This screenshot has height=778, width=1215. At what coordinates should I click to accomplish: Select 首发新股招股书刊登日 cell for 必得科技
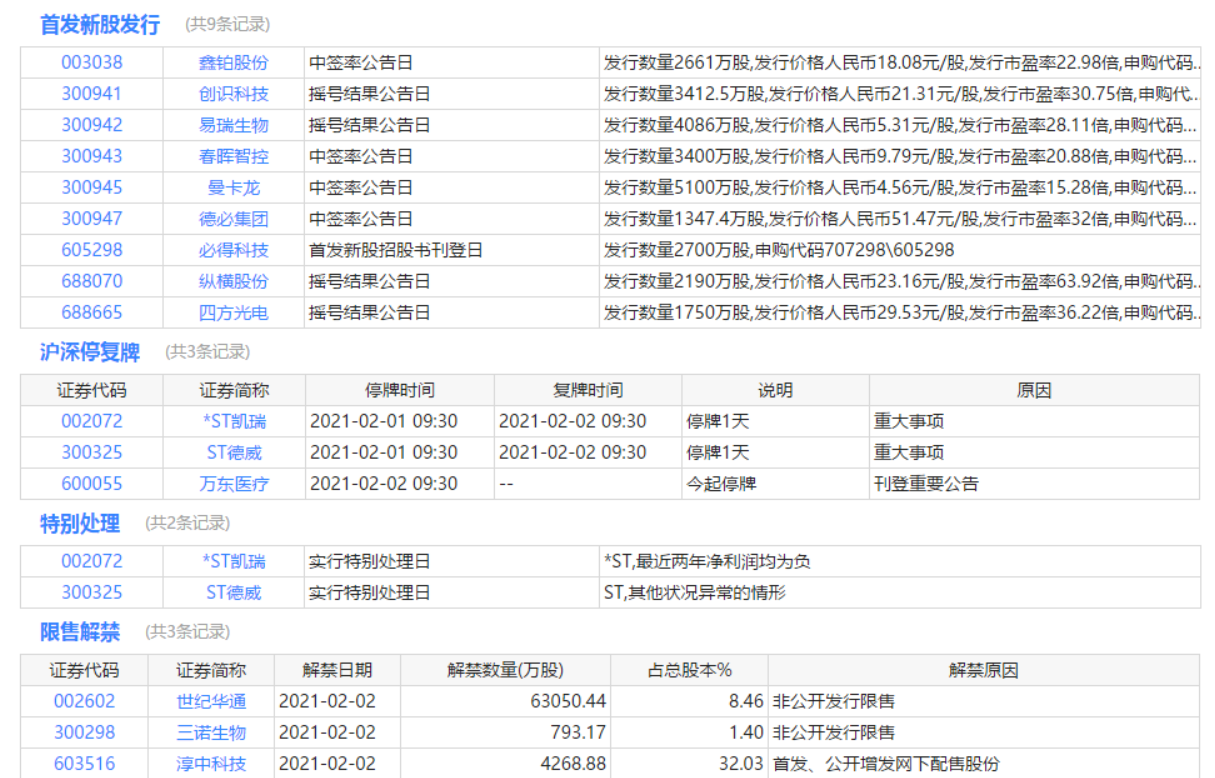[451, 250]
